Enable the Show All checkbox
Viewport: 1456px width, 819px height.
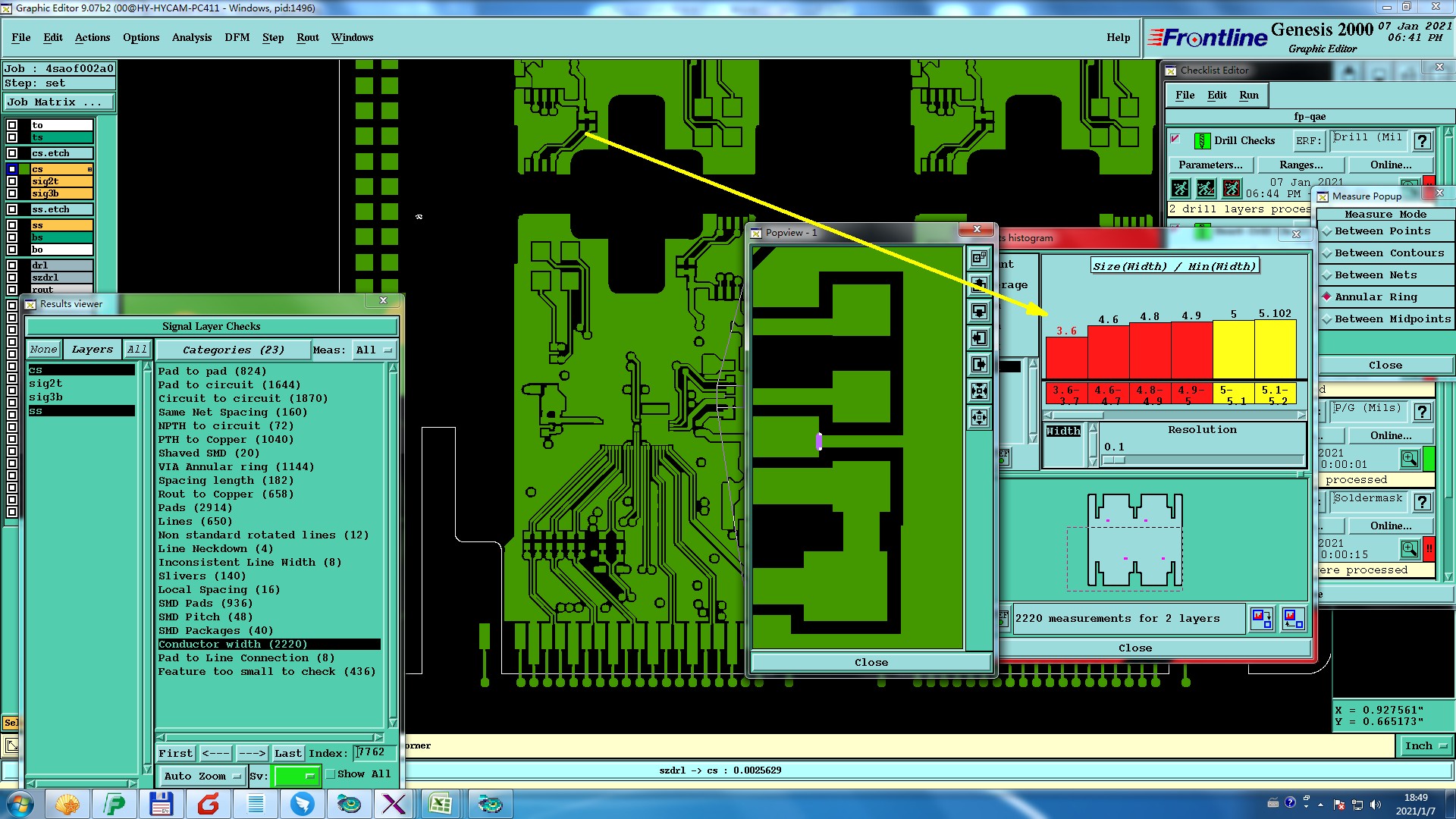(331, 774)
